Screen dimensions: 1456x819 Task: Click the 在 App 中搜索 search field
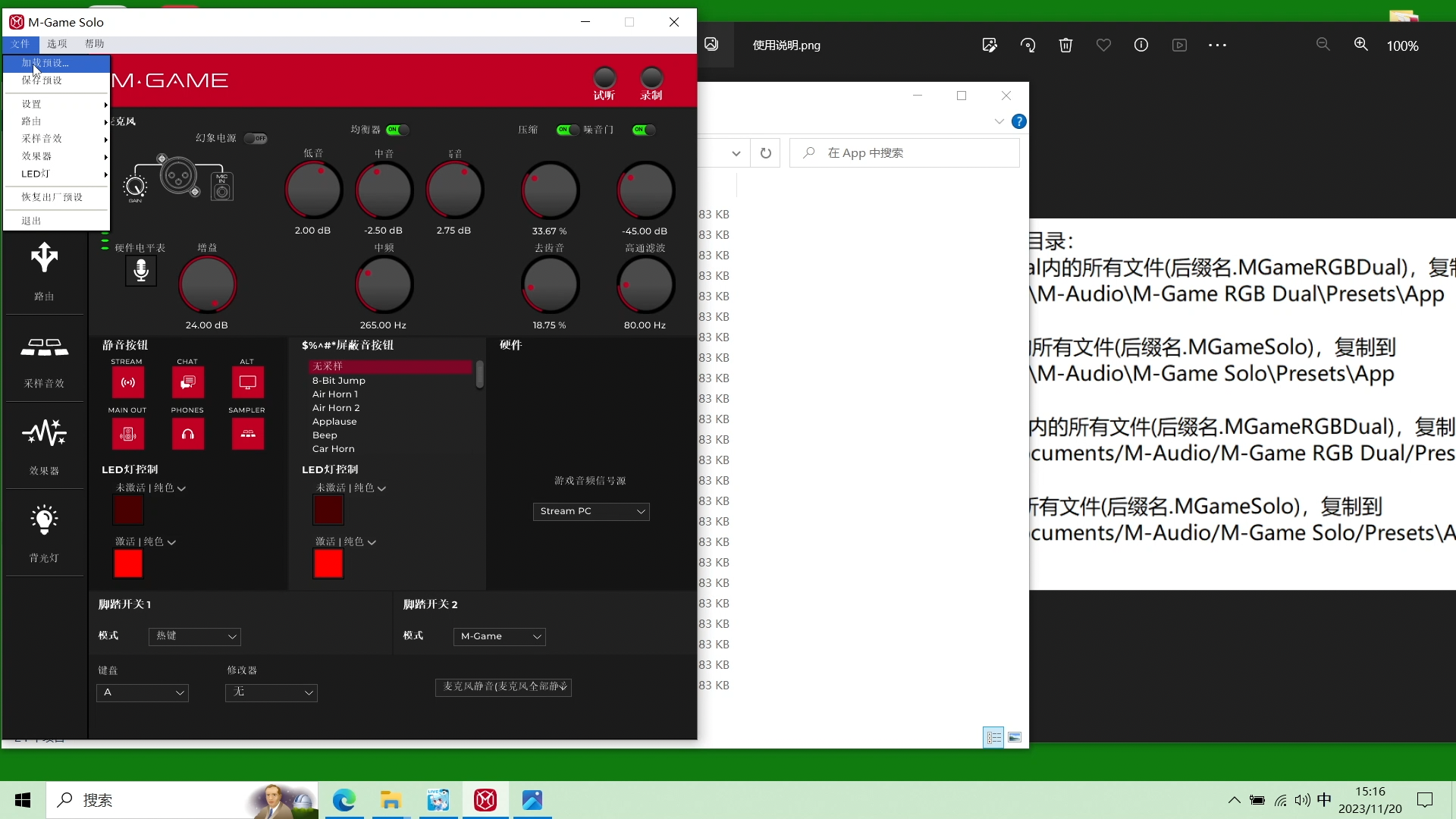coord(905,153)
